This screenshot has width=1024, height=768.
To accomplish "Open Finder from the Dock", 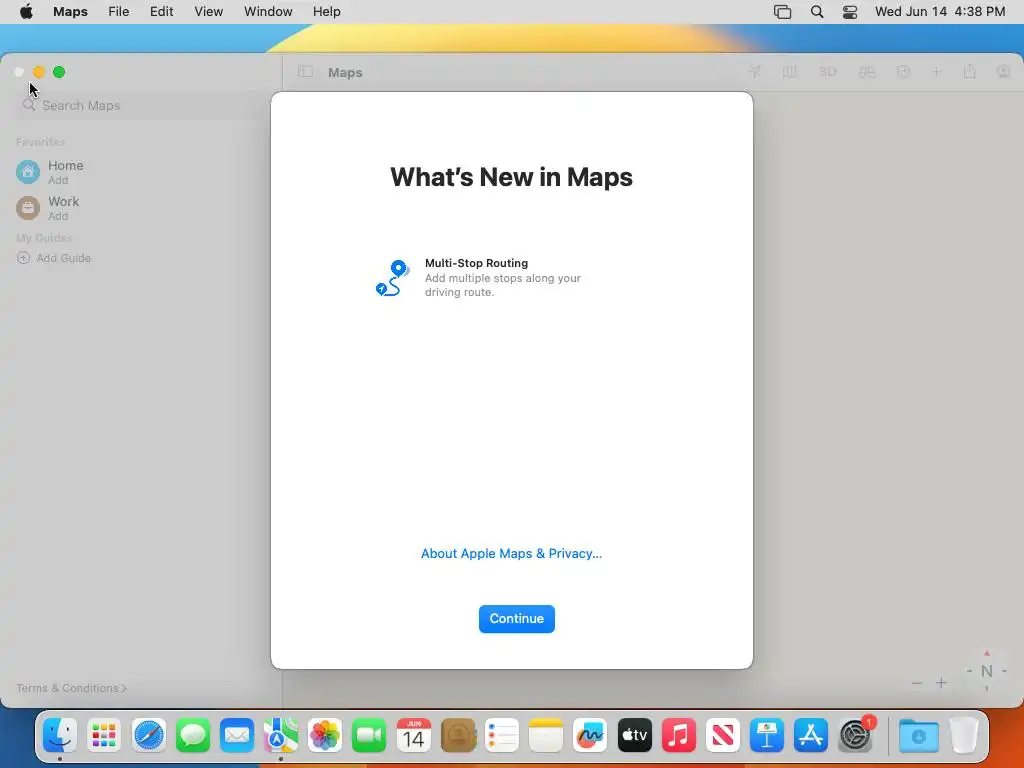I will click(x=60, y=736).
